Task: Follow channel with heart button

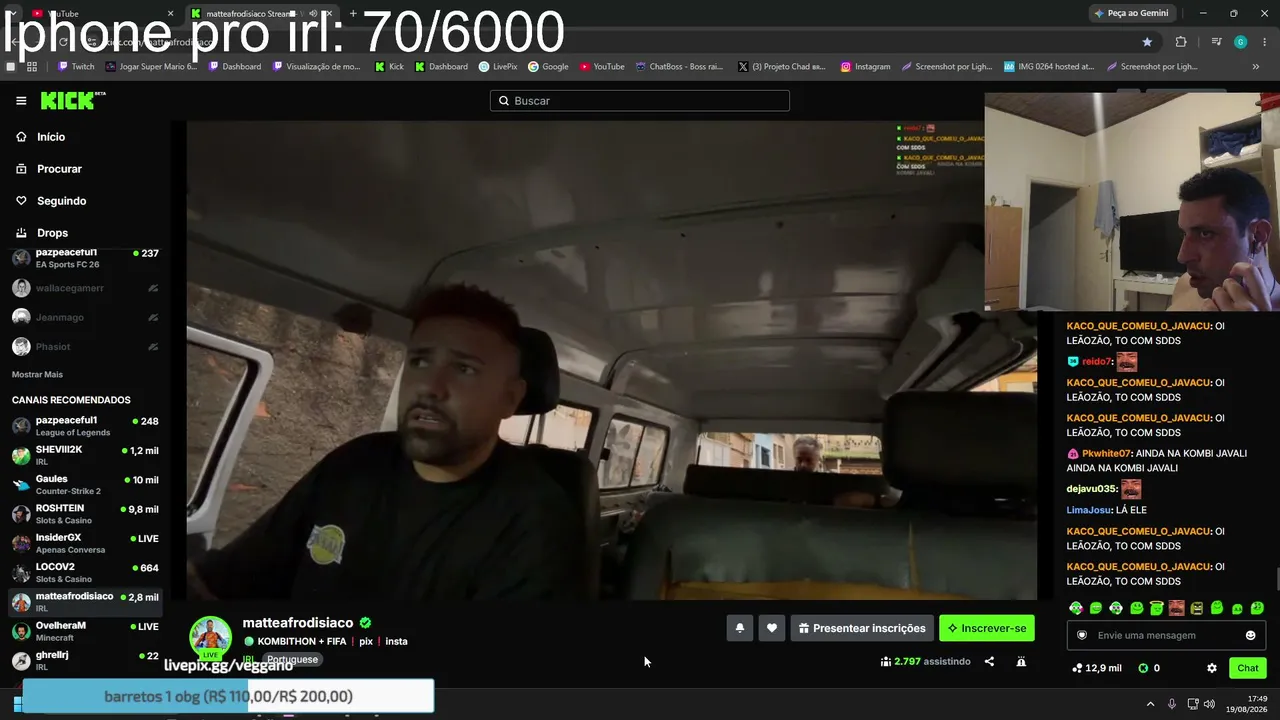Action: (x=771, y=628)
